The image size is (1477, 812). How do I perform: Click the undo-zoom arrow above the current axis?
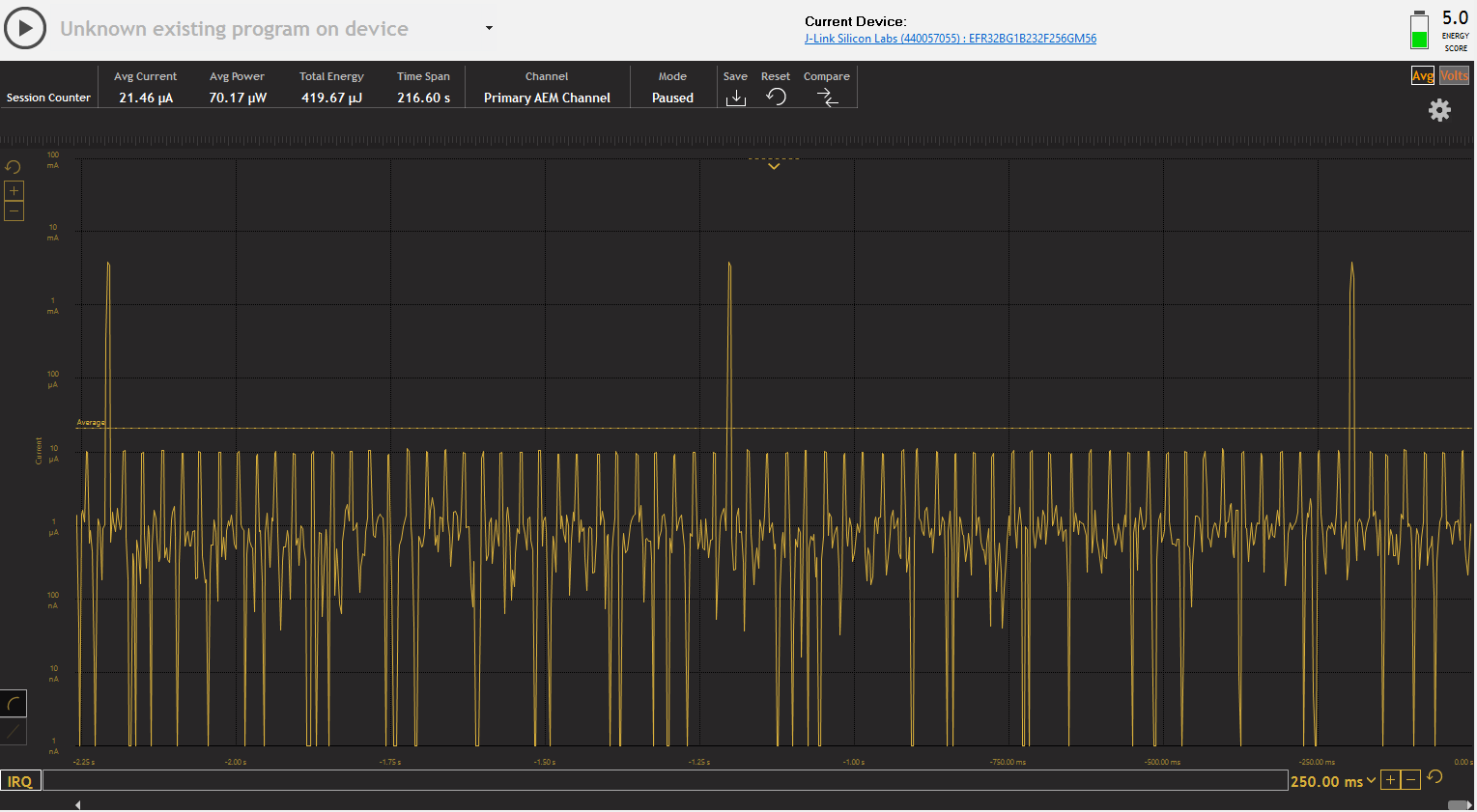click(x=13, y=166)
